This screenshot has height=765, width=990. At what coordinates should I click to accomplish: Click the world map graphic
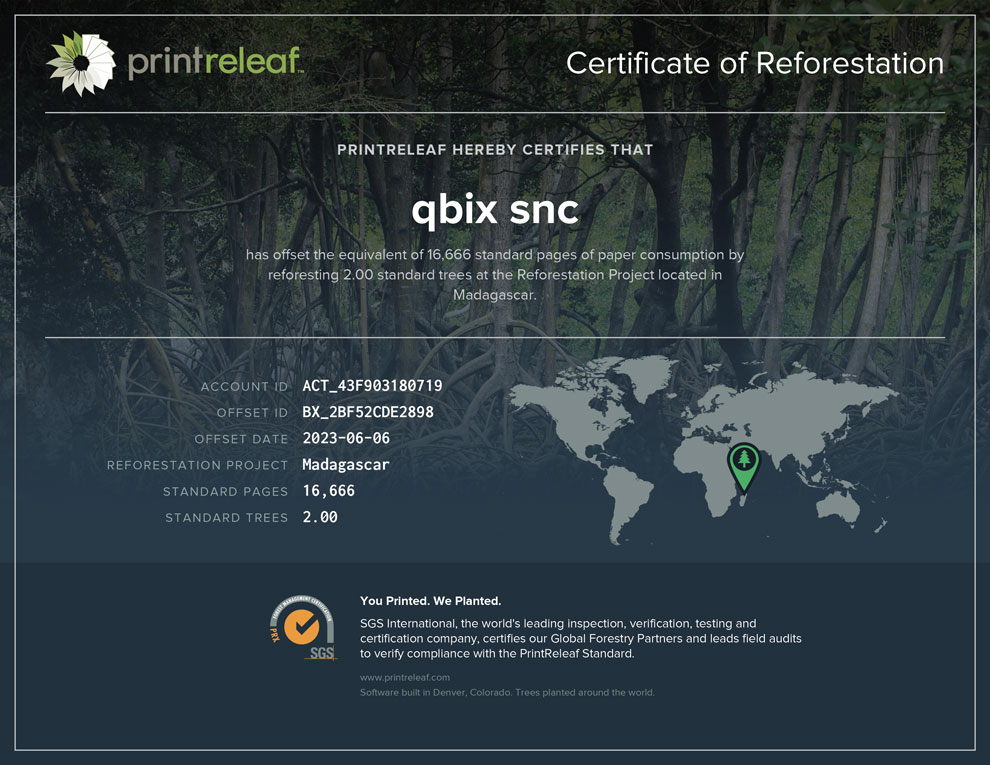(x=703, y=450)
